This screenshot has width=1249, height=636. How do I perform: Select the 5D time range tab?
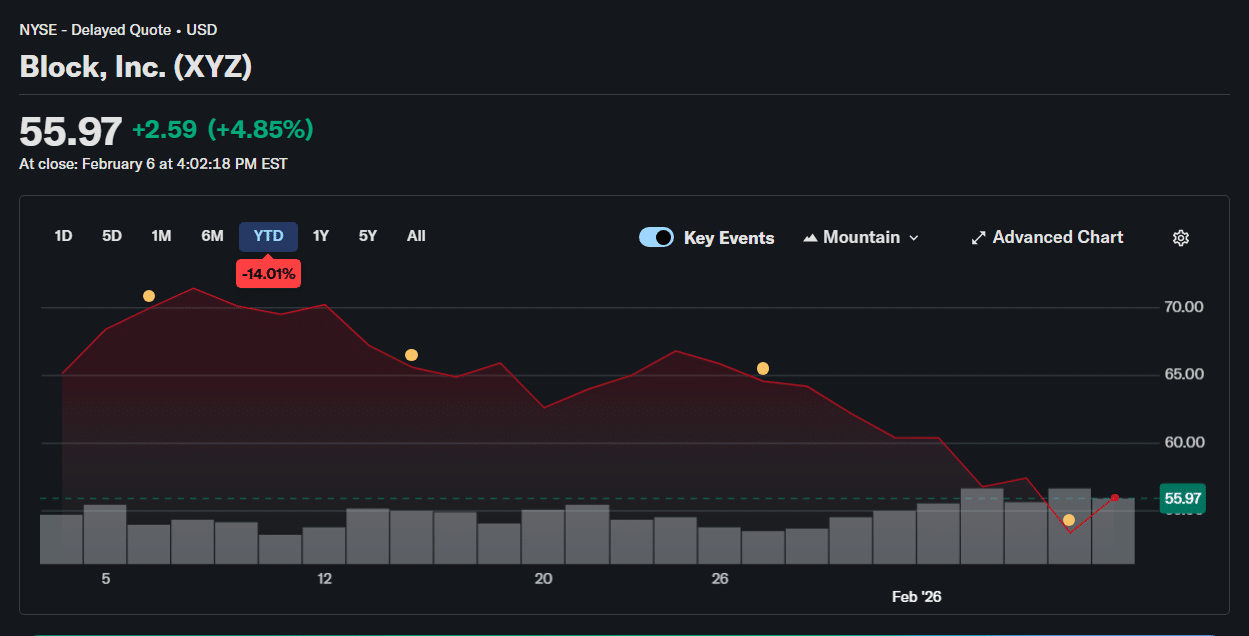112,236
